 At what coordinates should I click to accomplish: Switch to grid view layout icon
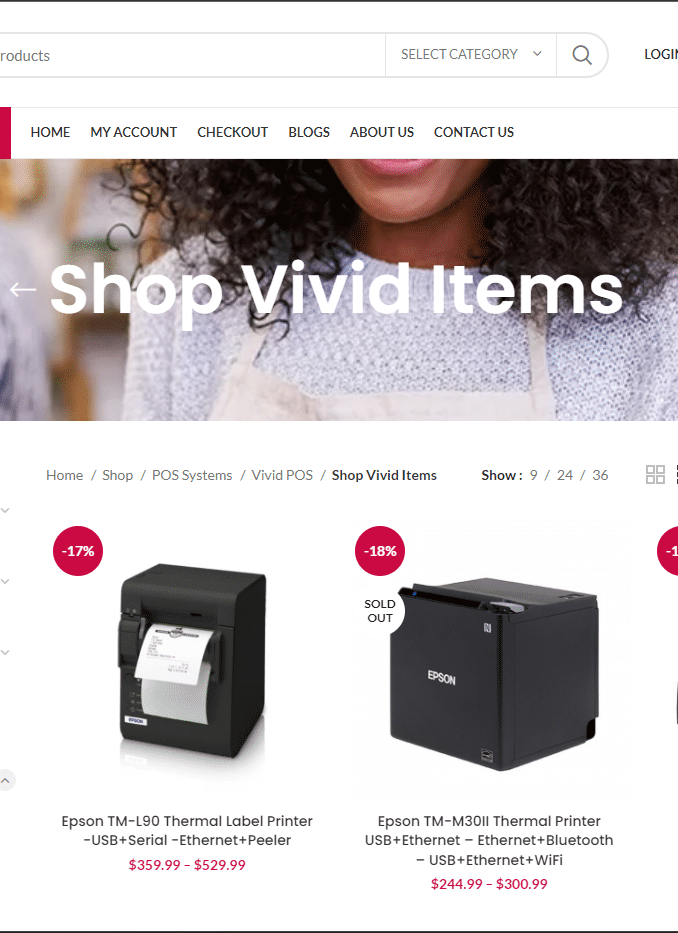pyautogui.click(x=655, y=474)
